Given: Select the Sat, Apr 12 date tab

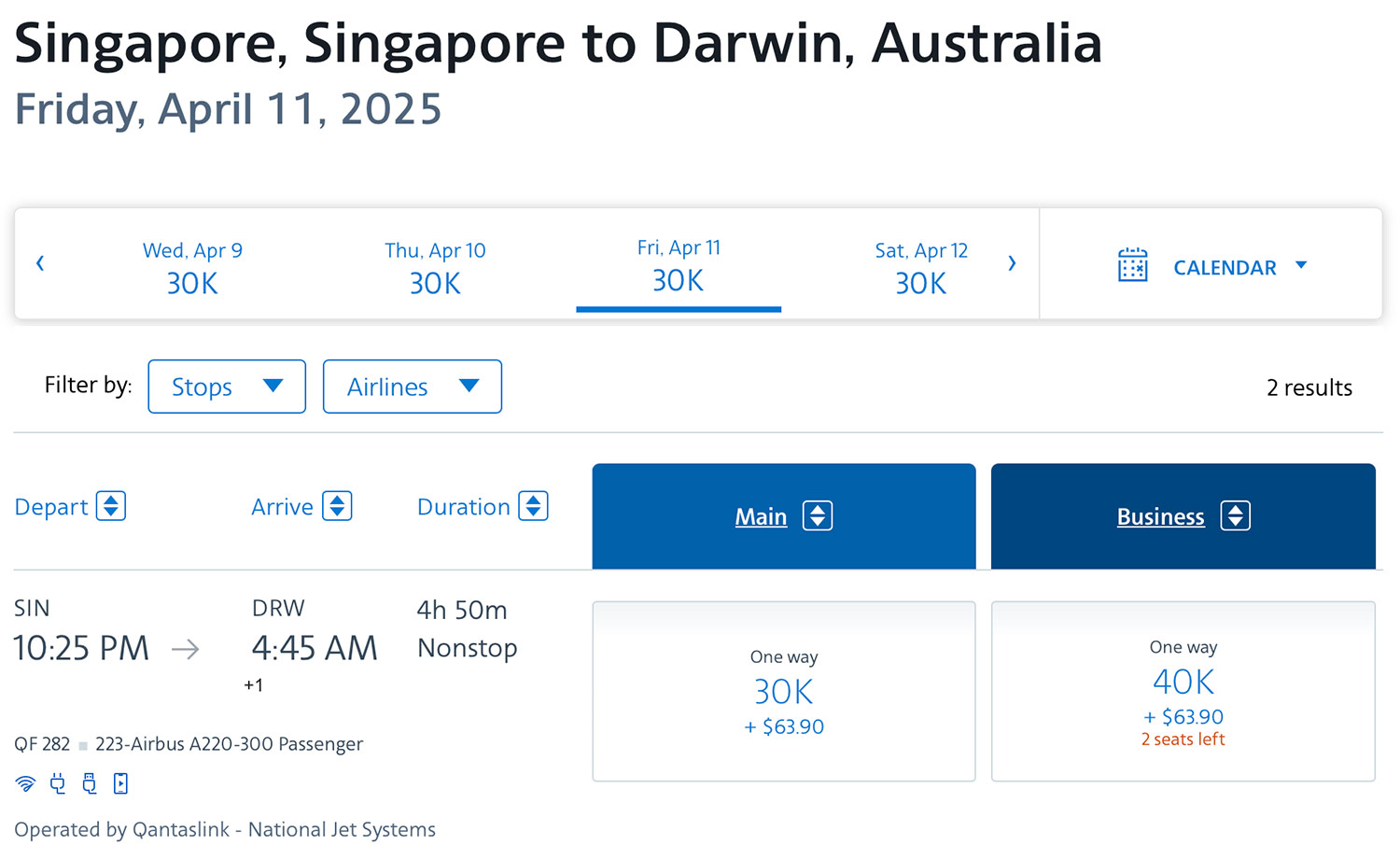Looking at the screenshot, I should (921, 267).
